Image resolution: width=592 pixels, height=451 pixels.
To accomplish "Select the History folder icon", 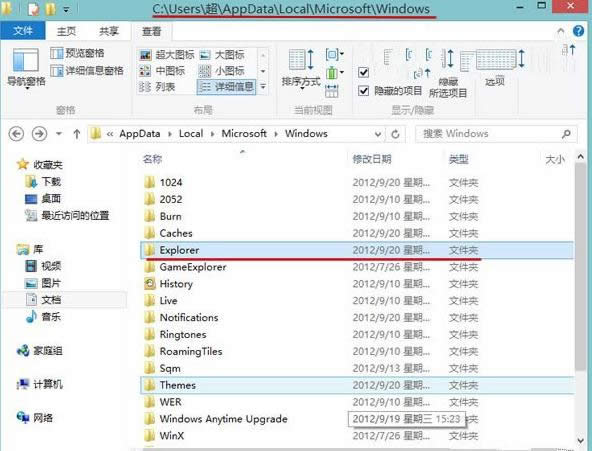I will click(x=150, y=283).
